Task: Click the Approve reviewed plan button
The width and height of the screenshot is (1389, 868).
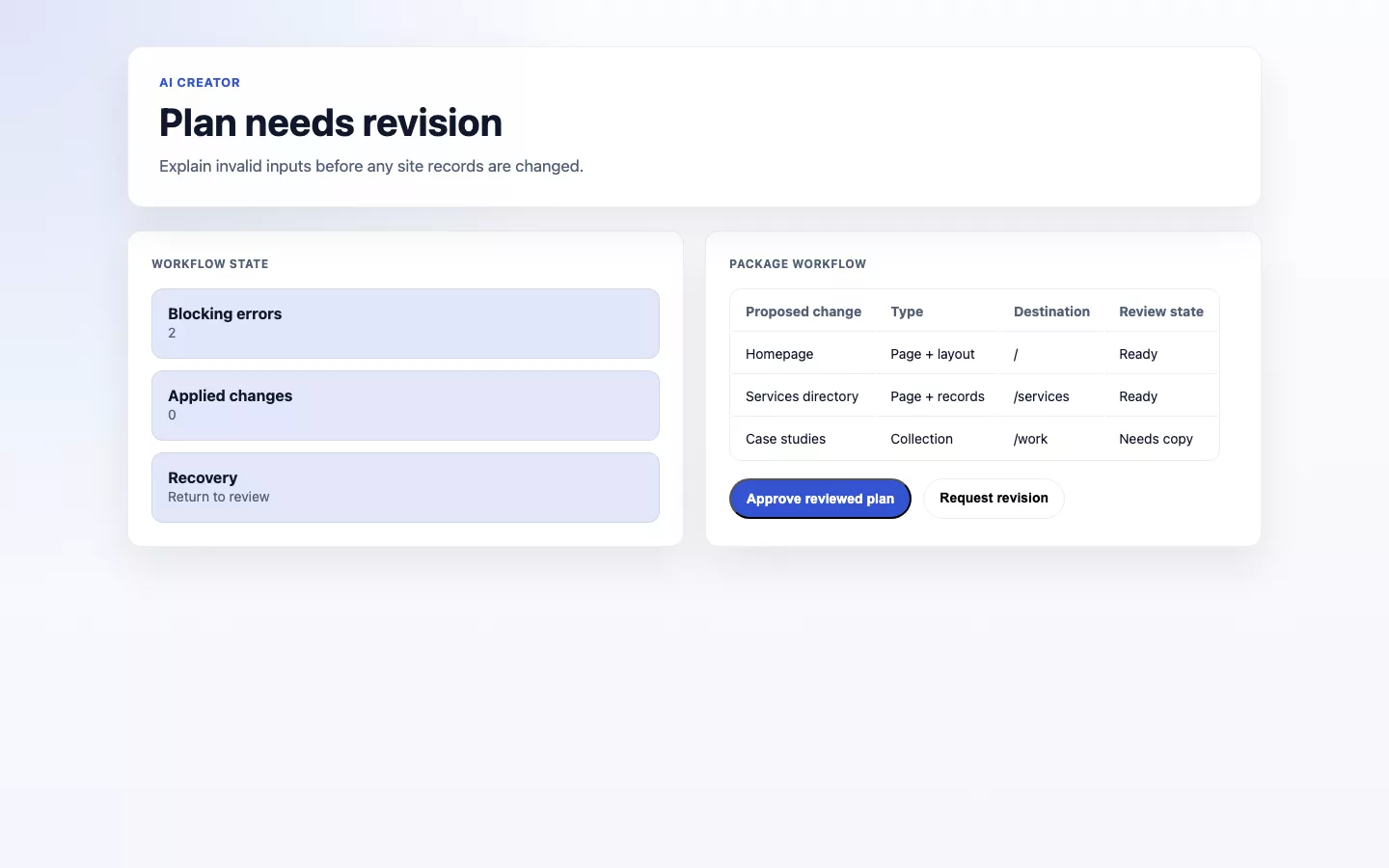Action: pos(820,499)
